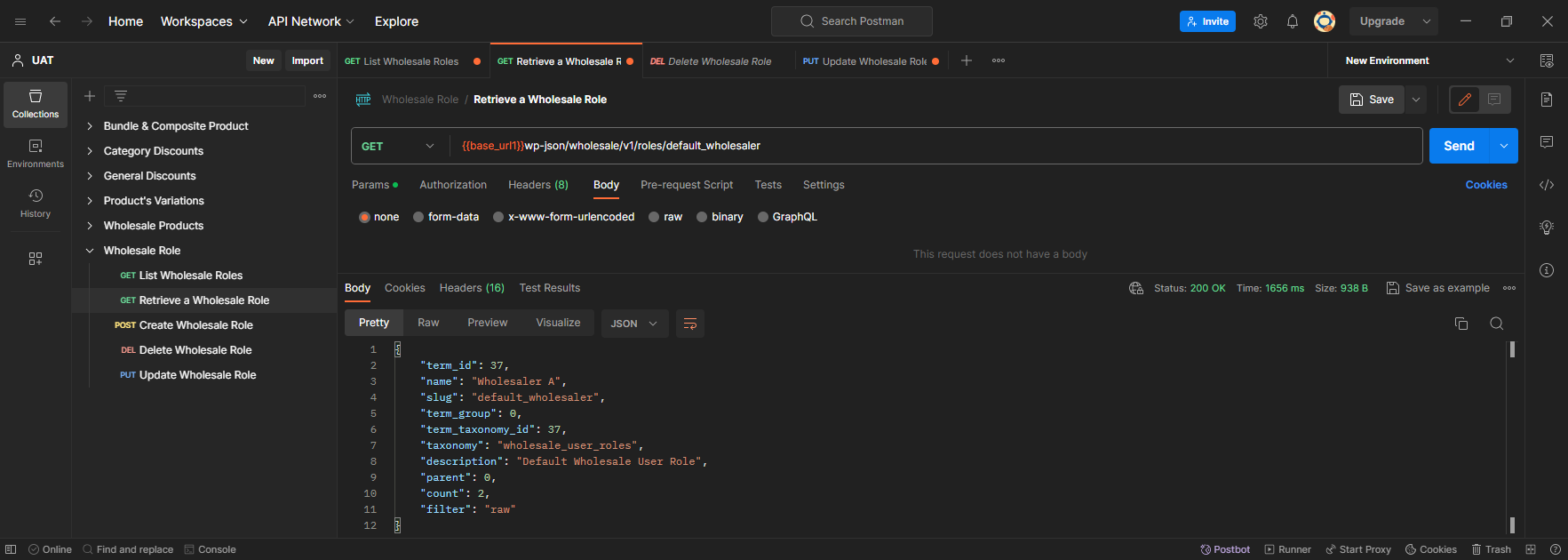Open the Send button dropdown arrow
This screenshot has height=560, width=1568.
[1504, 146]
